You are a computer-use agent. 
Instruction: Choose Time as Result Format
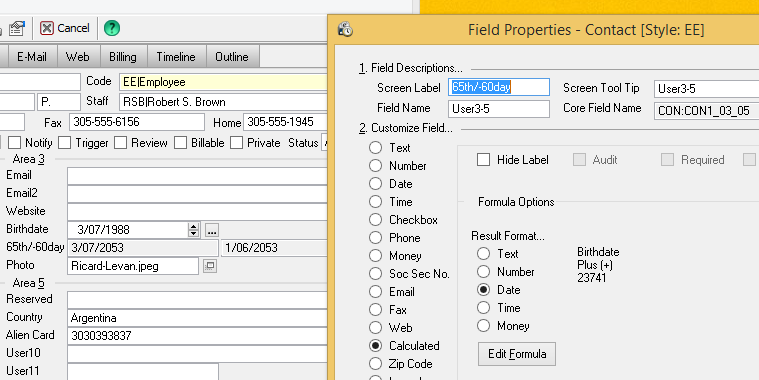pyautogui.click(x=484, y=308)
